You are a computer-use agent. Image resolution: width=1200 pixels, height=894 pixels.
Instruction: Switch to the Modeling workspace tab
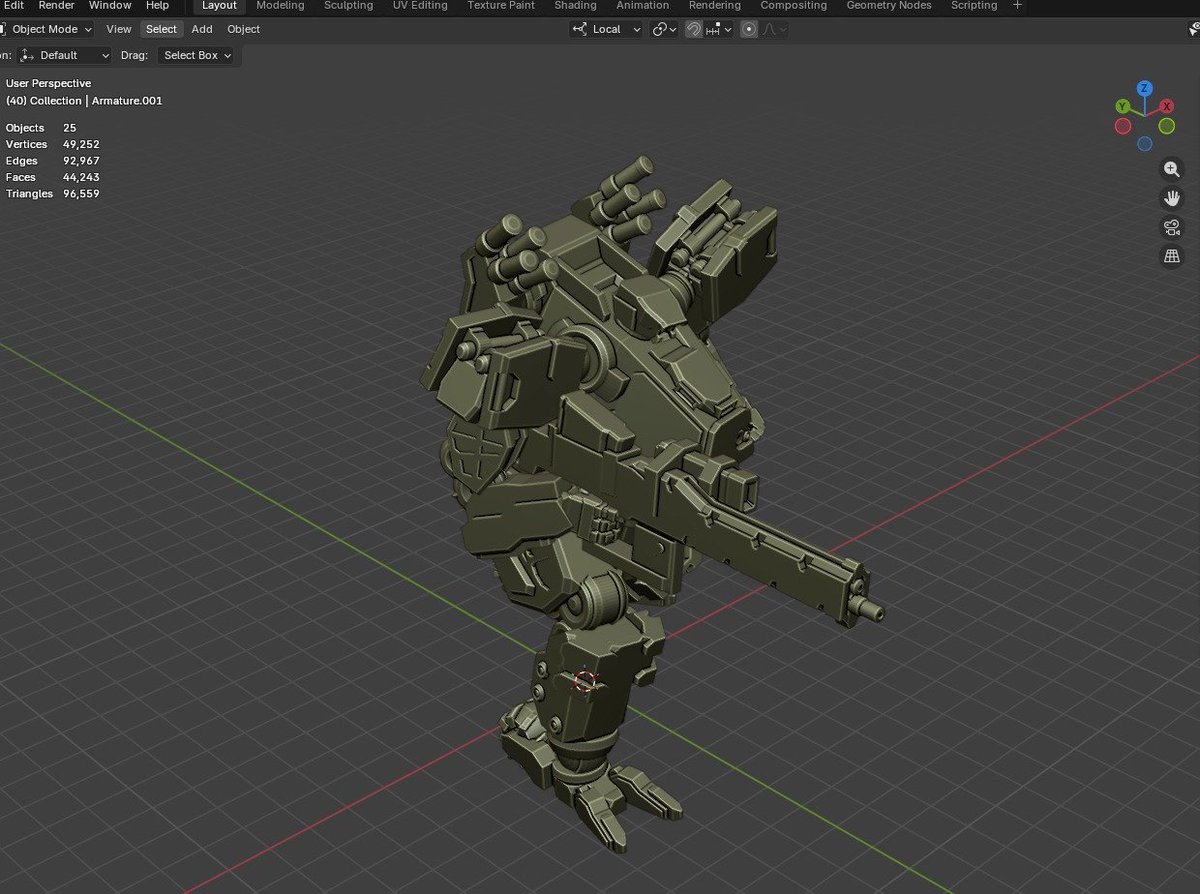pyautogui.click(x=280, y=6)
